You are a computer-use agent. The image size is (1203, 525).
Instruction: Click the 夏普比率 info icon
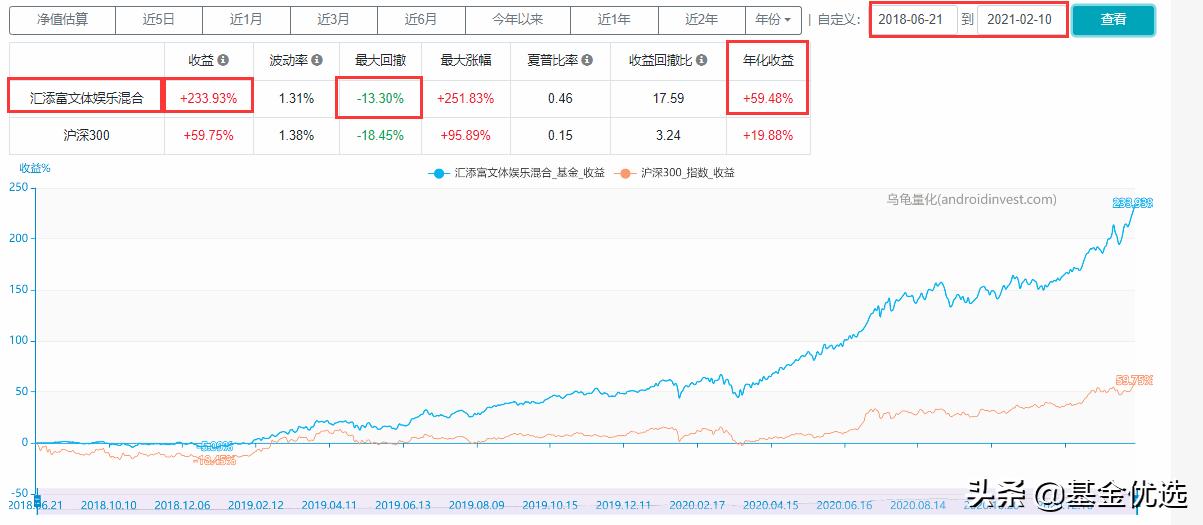coord(587,60)
